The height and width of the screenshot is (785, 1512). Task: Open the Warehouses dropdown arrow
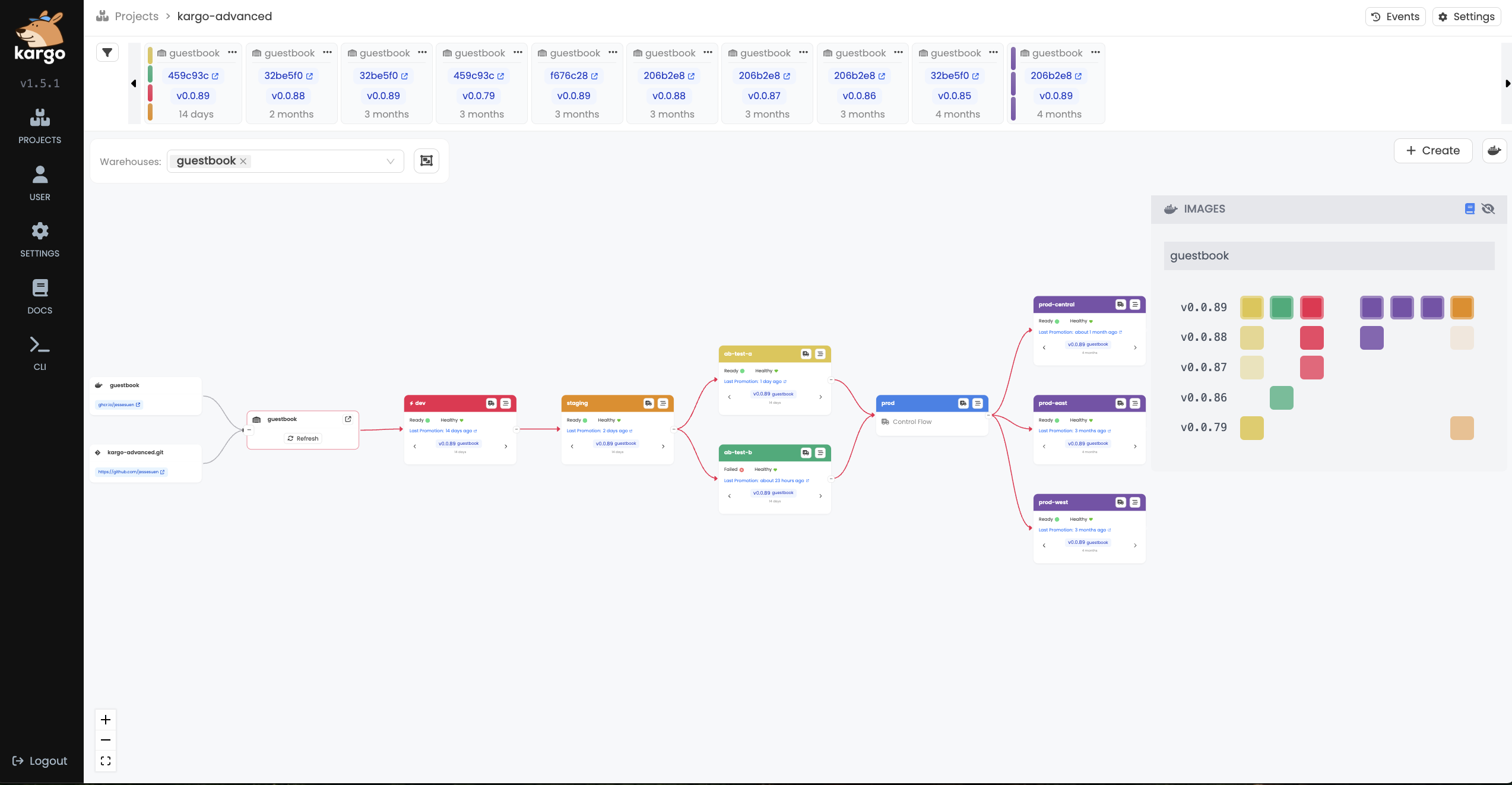[x=391, y=161]
